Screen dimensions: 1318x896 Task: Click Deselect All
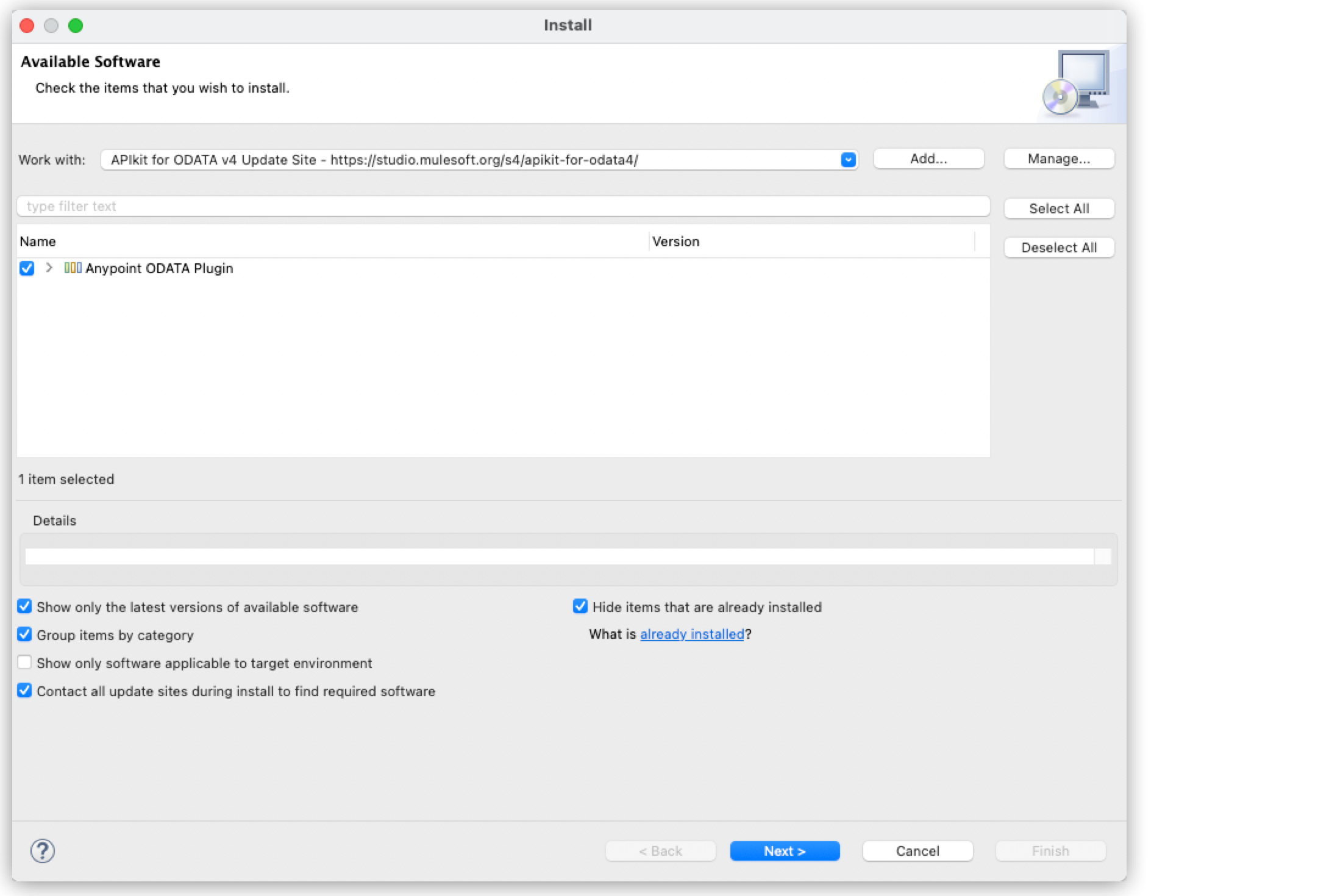click(1059, 247)
